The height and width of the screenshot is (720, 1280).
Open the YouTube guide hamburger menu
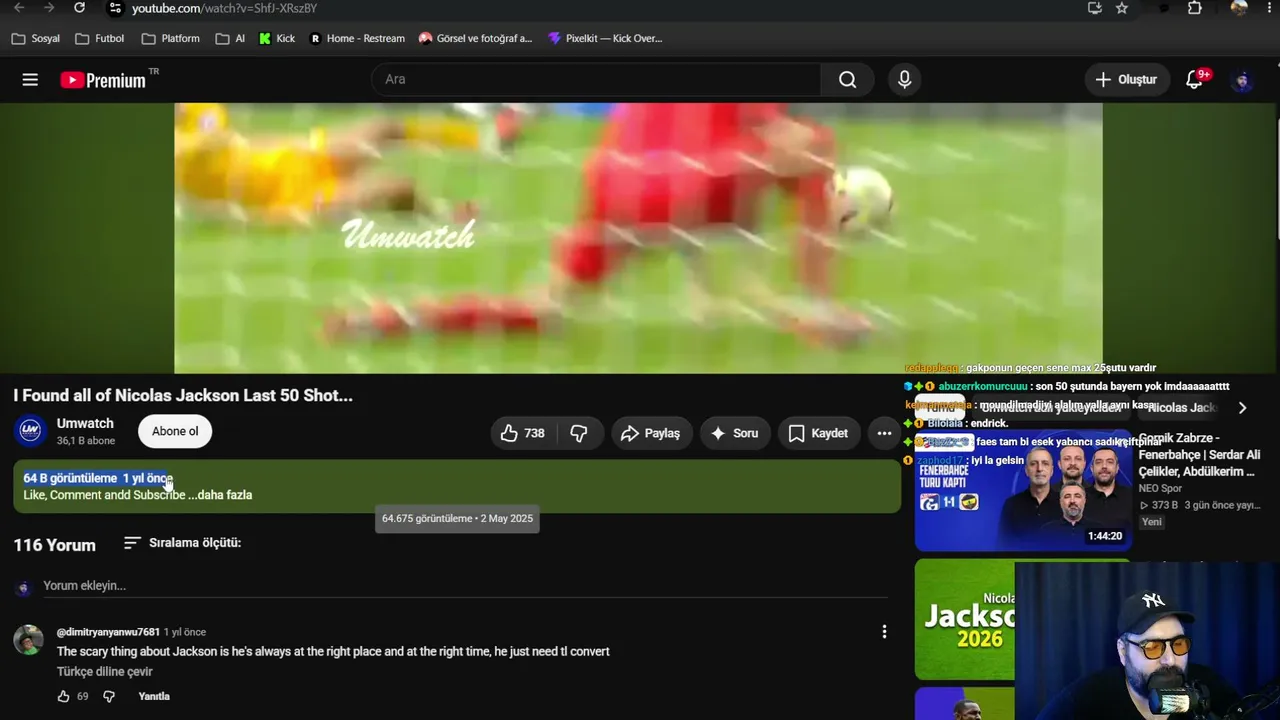(x=30, y=80)
